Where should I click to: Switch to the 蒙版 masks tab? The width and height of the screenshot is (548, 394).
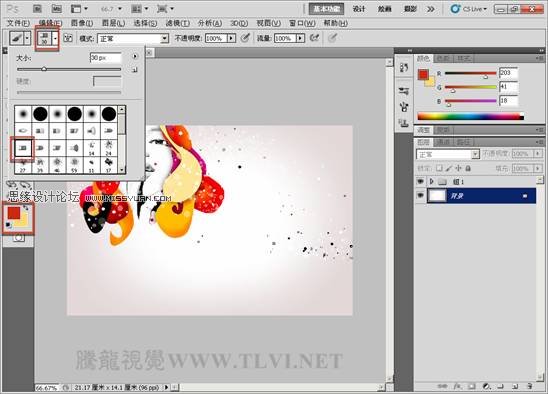(443, 130)
